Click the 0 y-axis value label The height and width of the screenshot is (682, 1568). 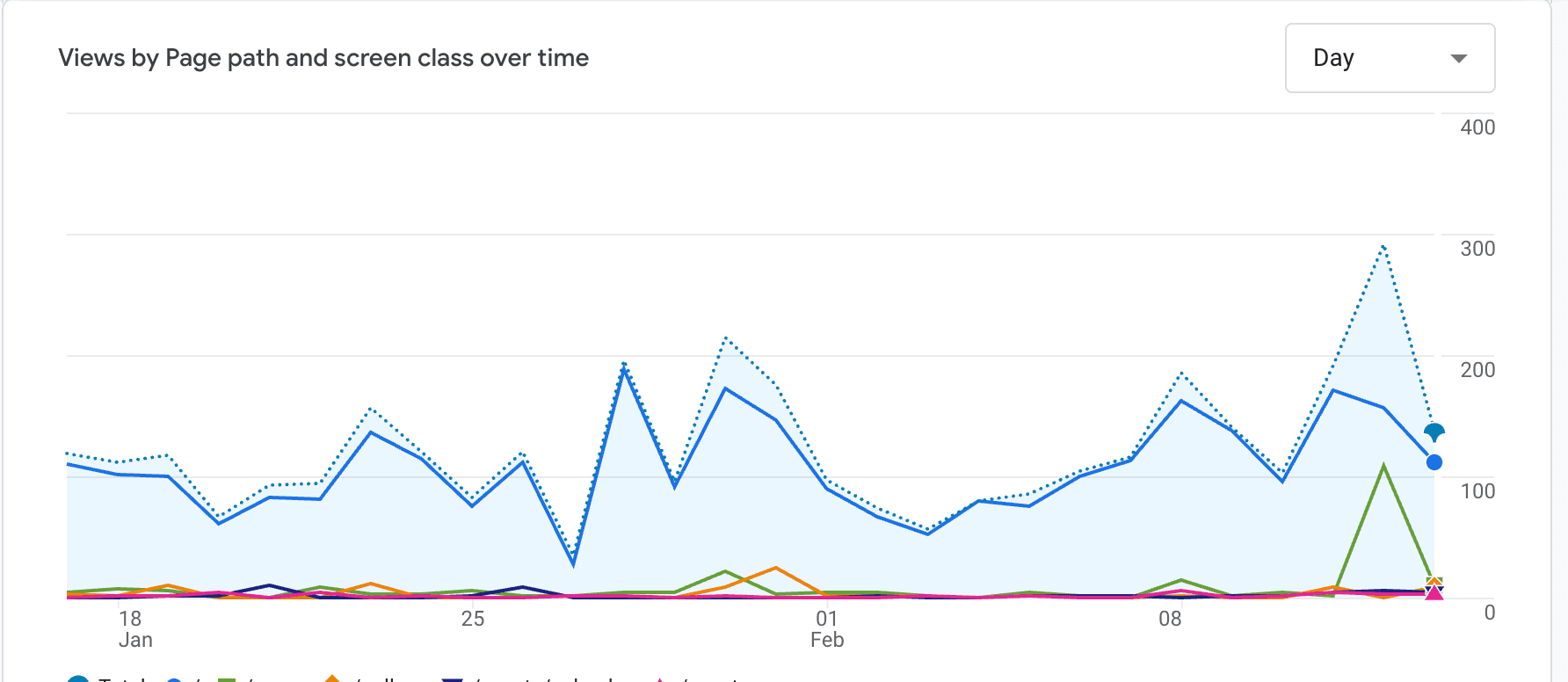pos(1489,613)
